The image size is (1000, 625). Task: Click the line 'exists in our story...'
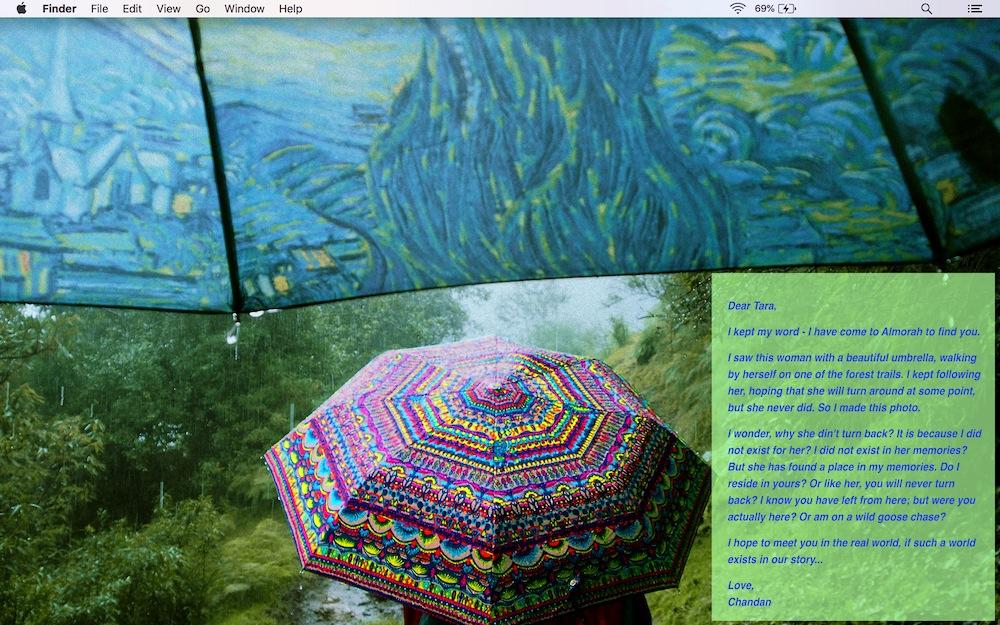coord(775,559)
